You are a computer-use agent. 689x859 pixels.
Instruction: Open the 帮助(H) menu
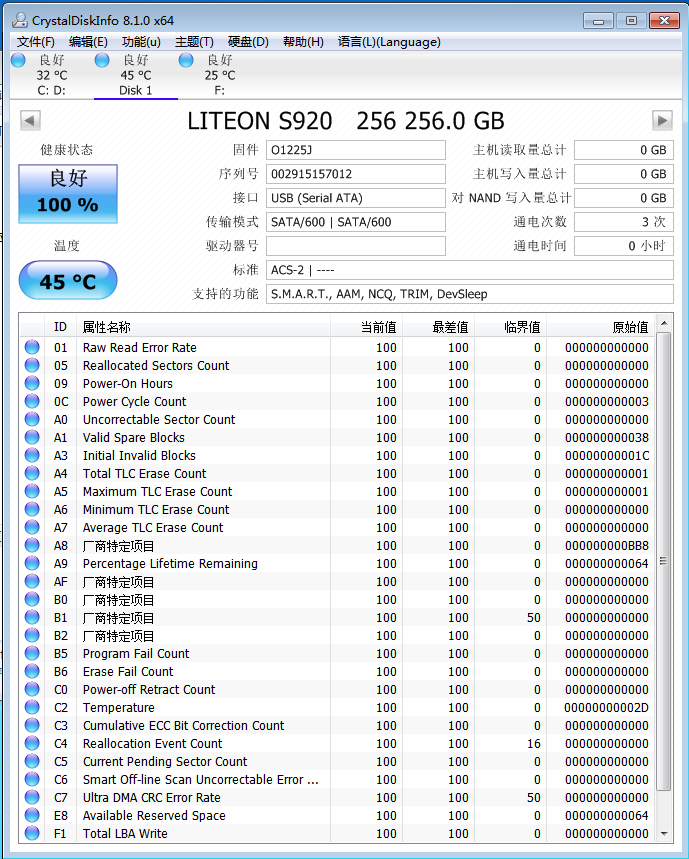(303, 42)
